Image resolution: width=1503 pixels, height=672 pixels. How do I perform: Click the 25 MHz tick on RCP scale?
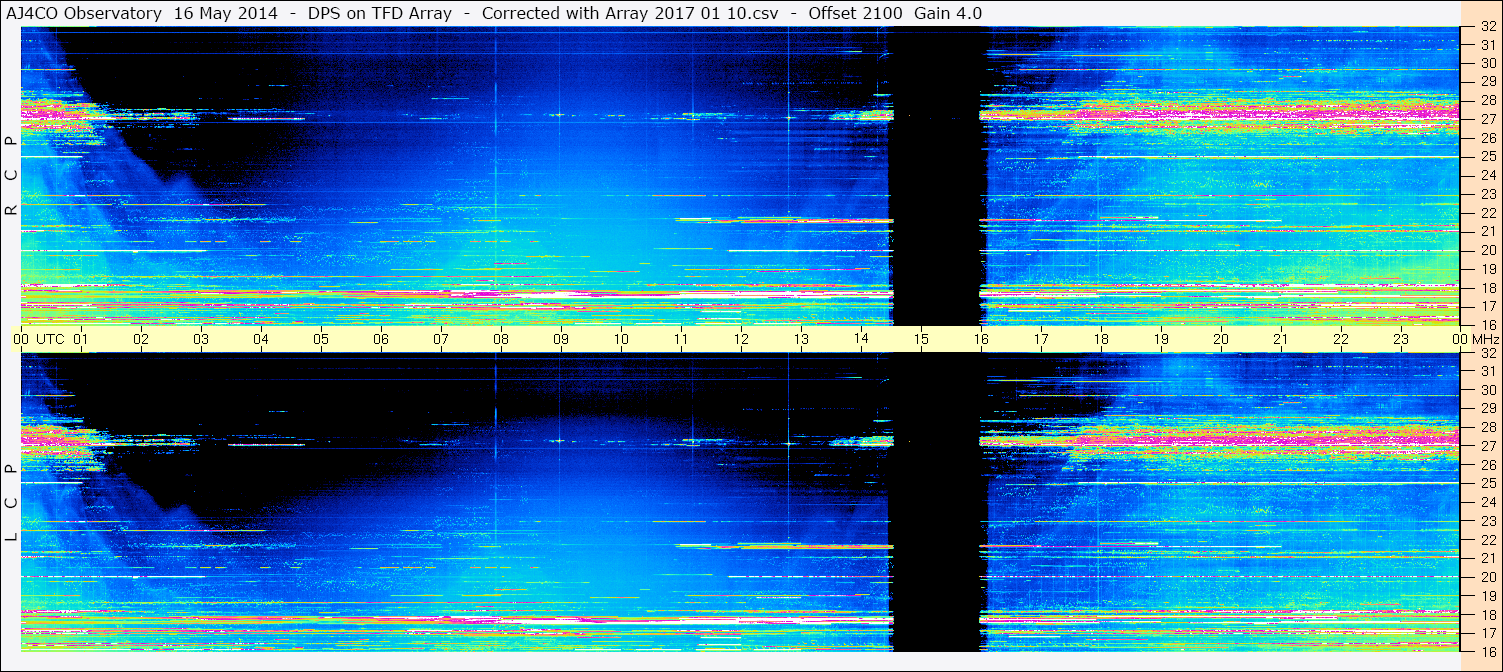coord(1487,157)
